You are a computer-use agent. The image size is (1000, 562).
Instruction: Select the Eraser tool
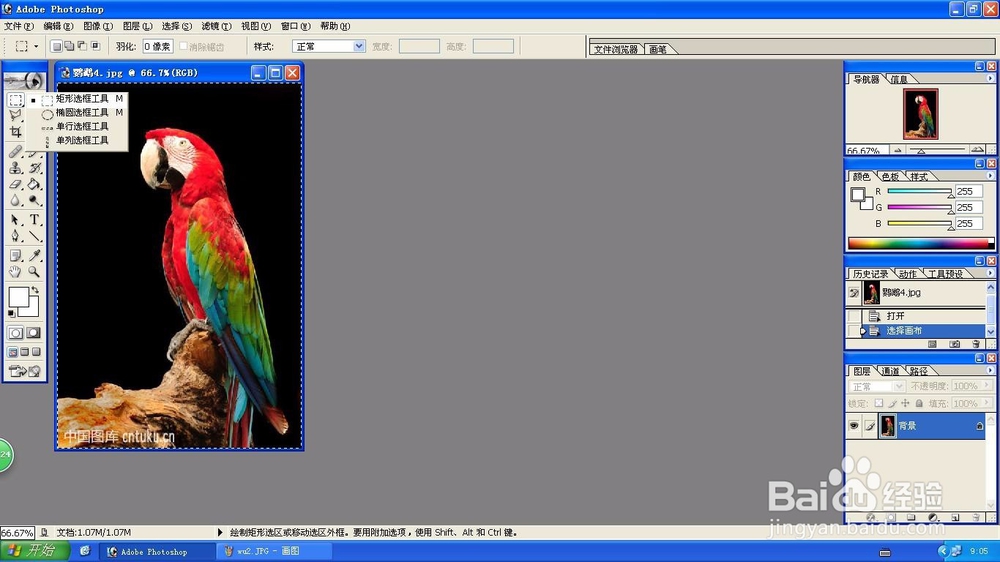pyautogui.click(x=15, y=184)
